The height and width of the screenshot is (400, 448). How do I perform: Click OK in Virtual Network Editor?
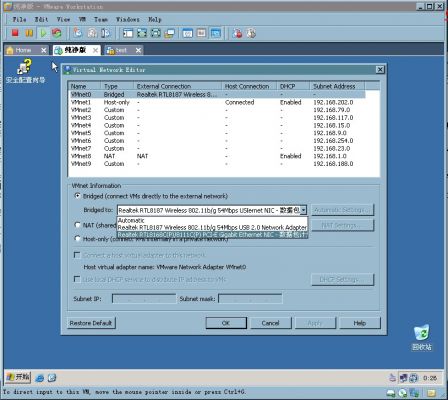tap(226, 323)
